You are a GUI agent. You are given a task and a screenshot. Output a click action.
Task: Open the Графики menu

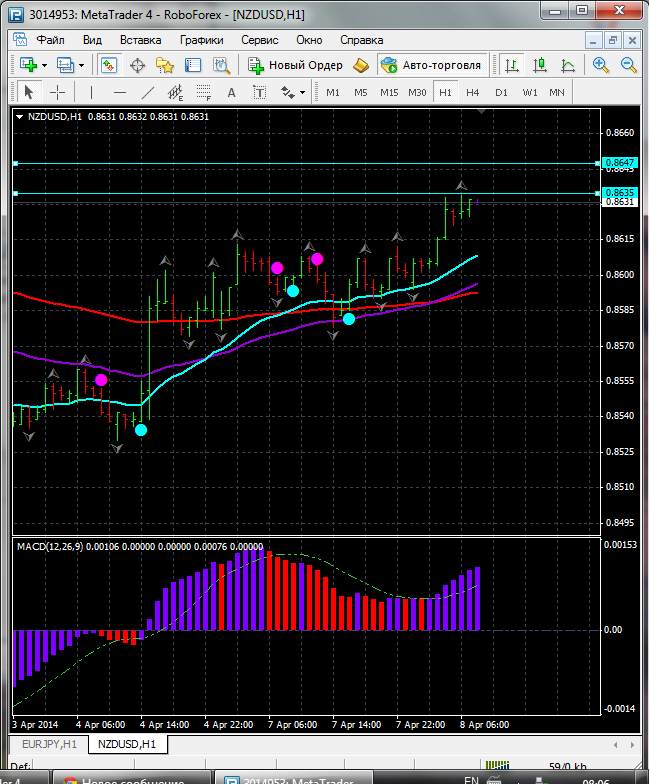202,40
